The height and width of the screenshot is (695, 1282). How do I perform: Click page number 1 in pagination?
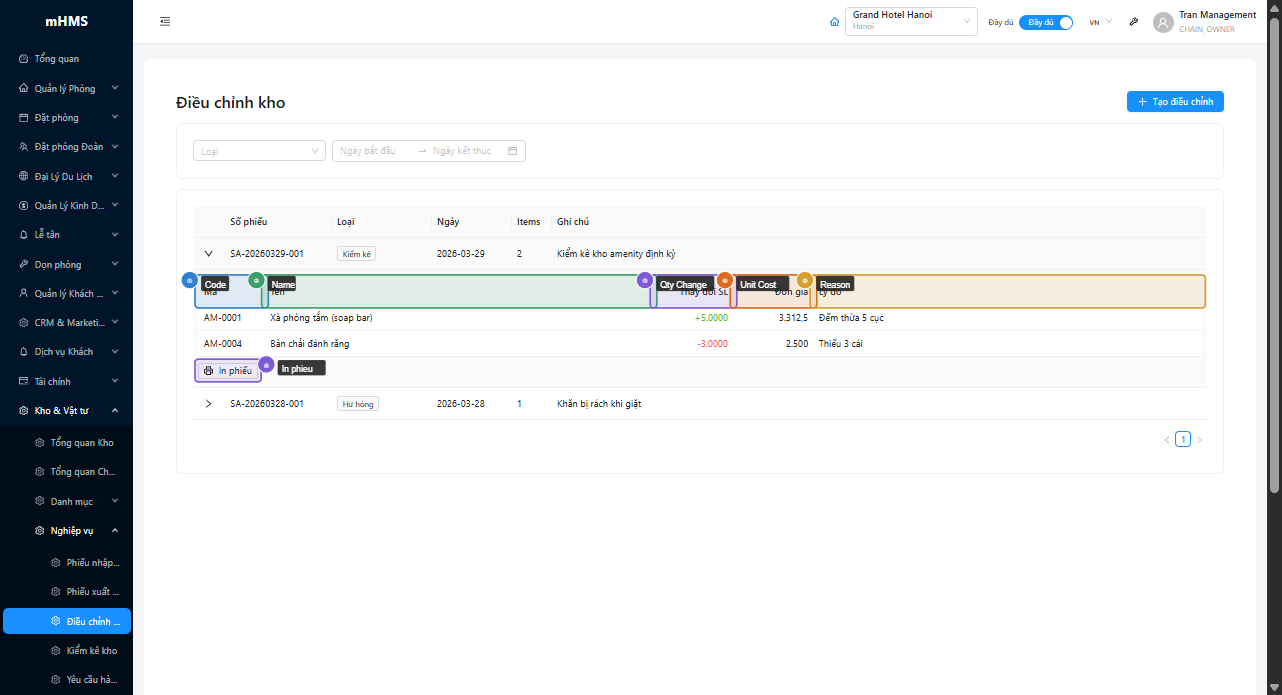click(x=1183, y=440)
